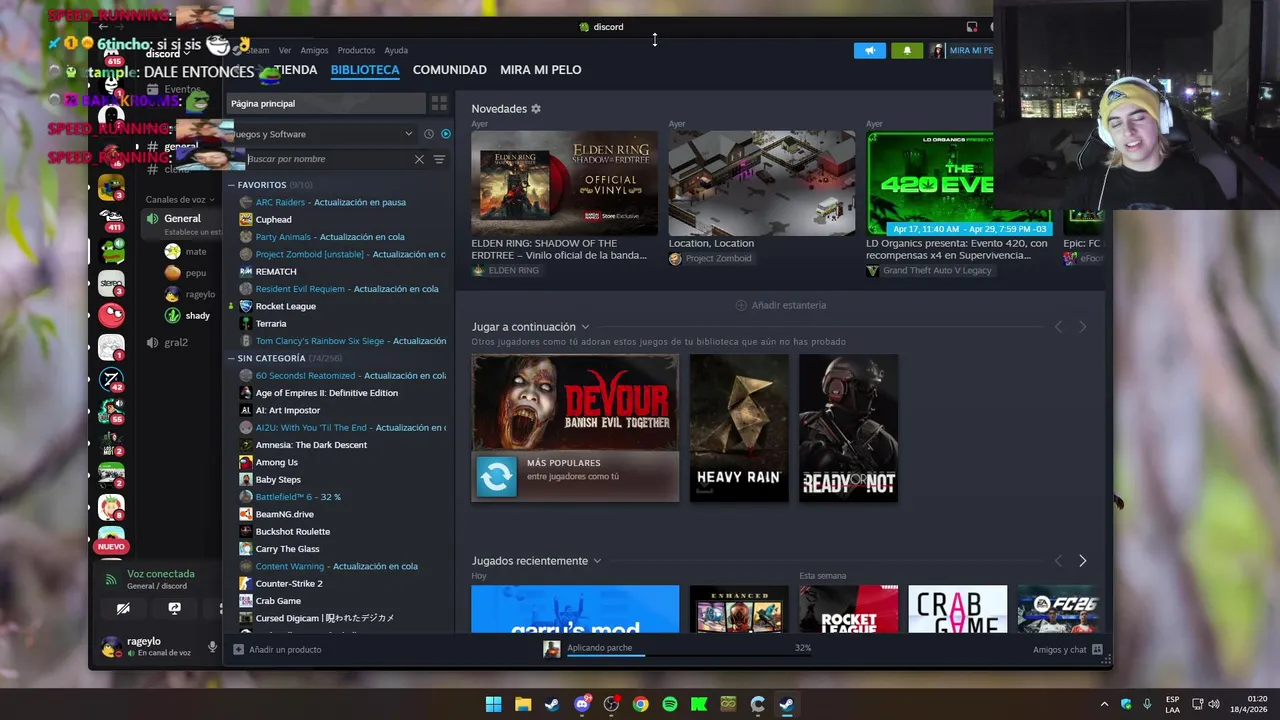The width and height of the screenshot is (1280, 720).
Task: Open the Novedades settings gear
Action: tap(536, 108)
